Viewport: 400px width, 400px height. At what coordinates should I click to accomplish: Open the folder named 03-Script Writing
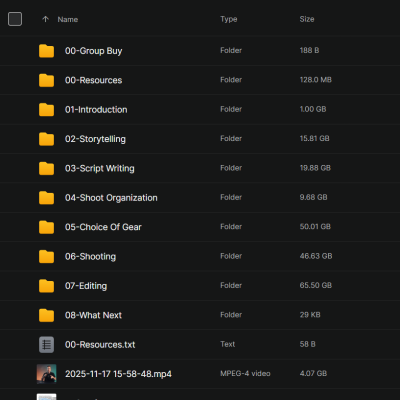[x=100, y=168]
